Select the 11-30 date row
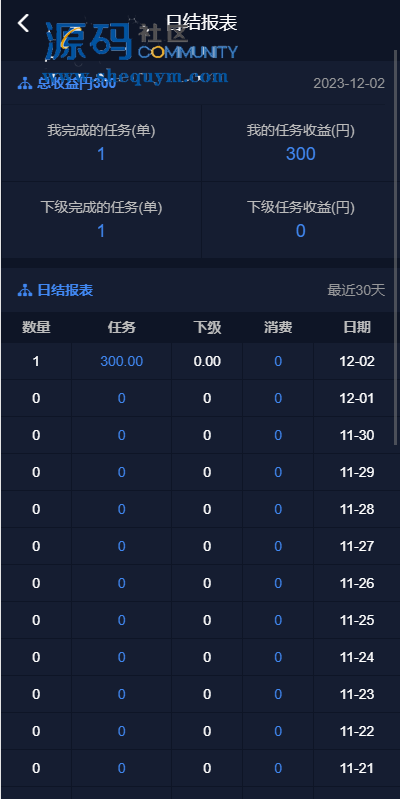 point(200,435)
